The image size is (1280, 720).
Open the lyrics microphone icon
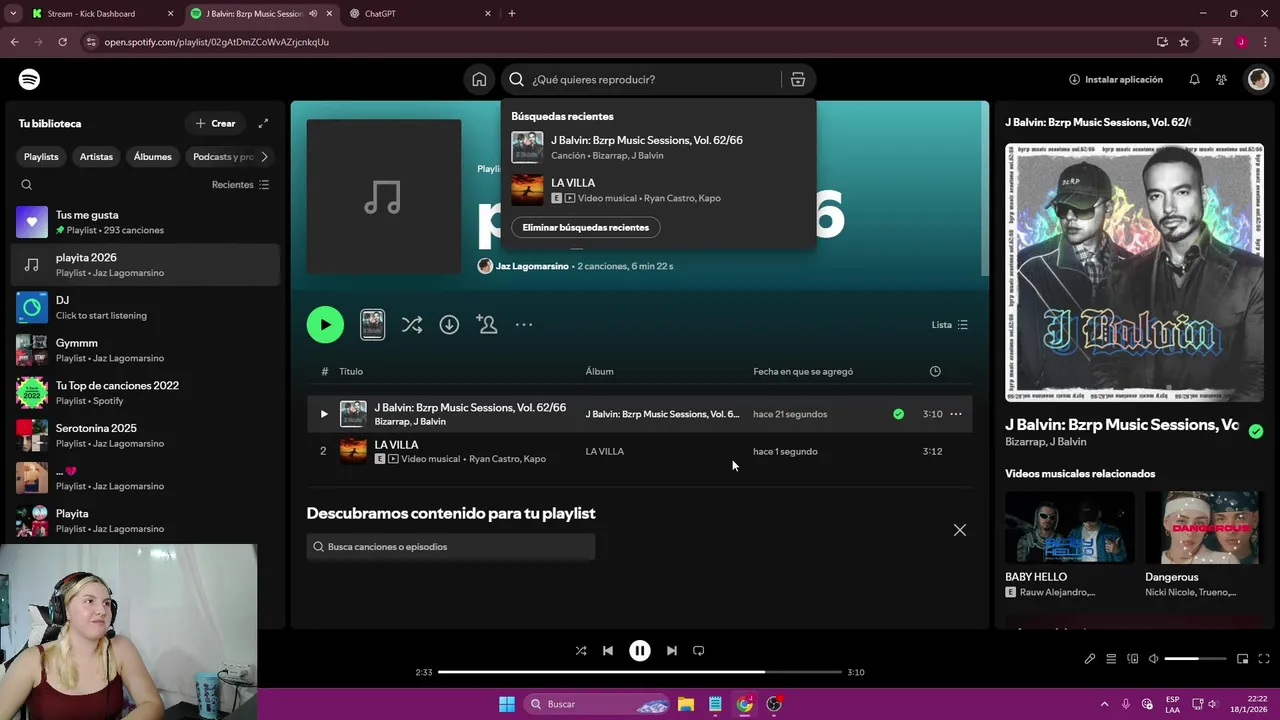(x=1090, y=659)
